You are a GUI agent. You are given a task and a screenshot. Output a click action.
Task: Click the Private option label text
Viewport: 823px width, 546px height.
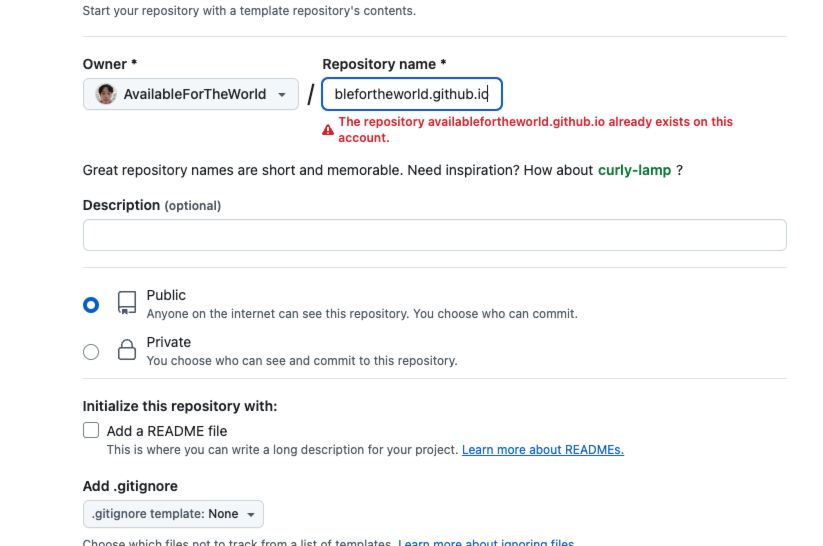(x=168, y=342)
